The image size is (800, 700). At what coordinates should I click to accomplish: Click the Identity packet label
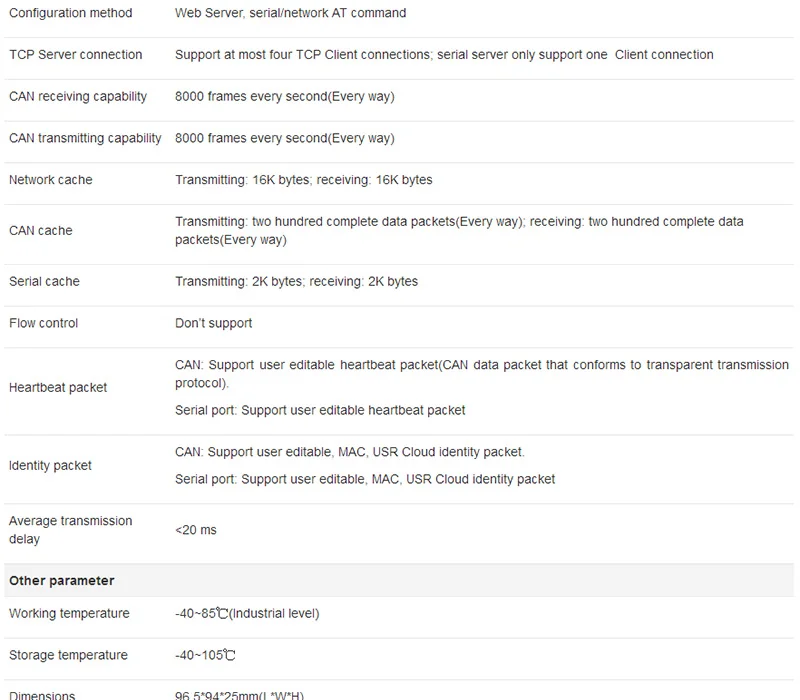50,465
